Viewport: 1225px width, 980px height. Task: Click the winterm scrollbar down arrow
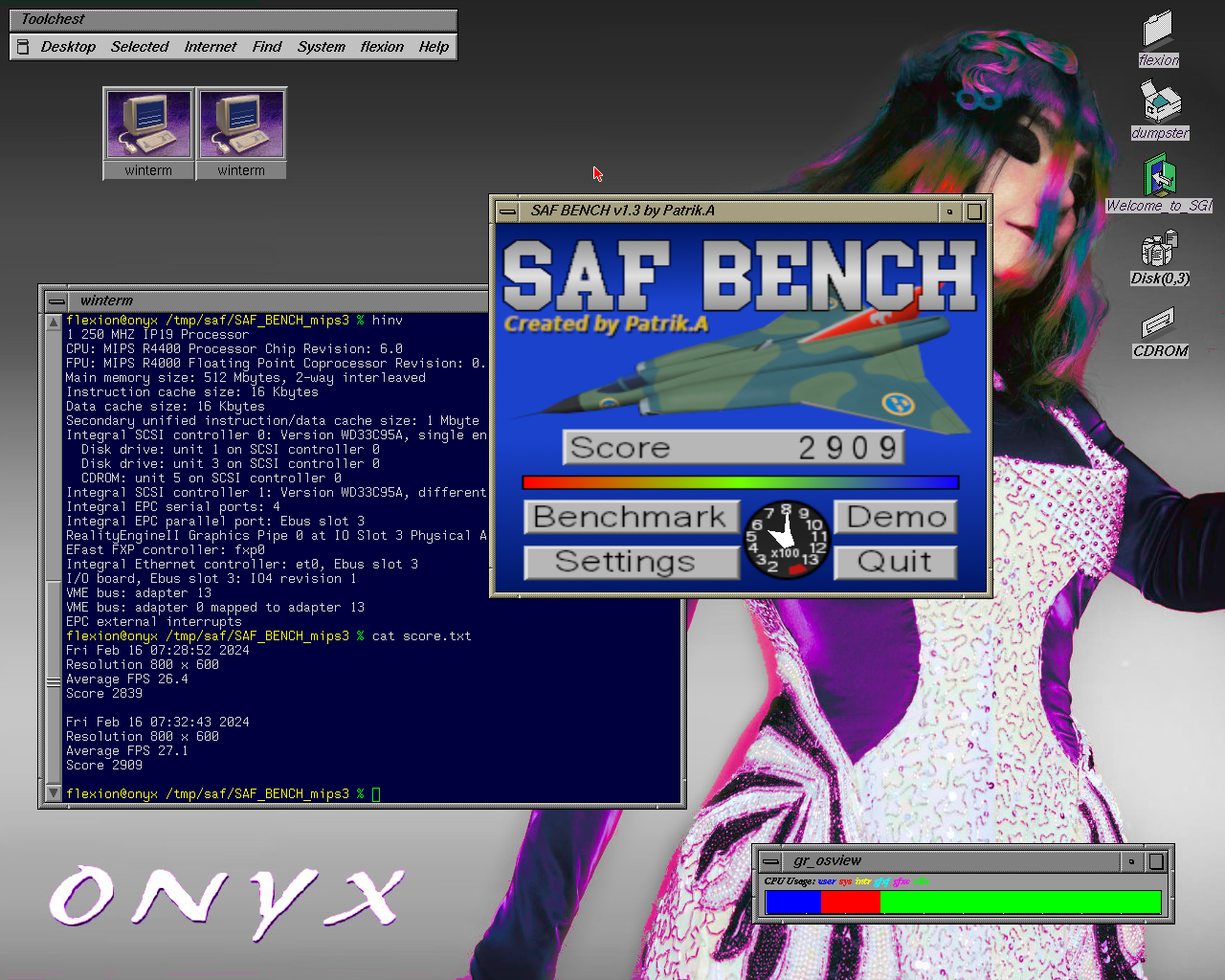54,792
